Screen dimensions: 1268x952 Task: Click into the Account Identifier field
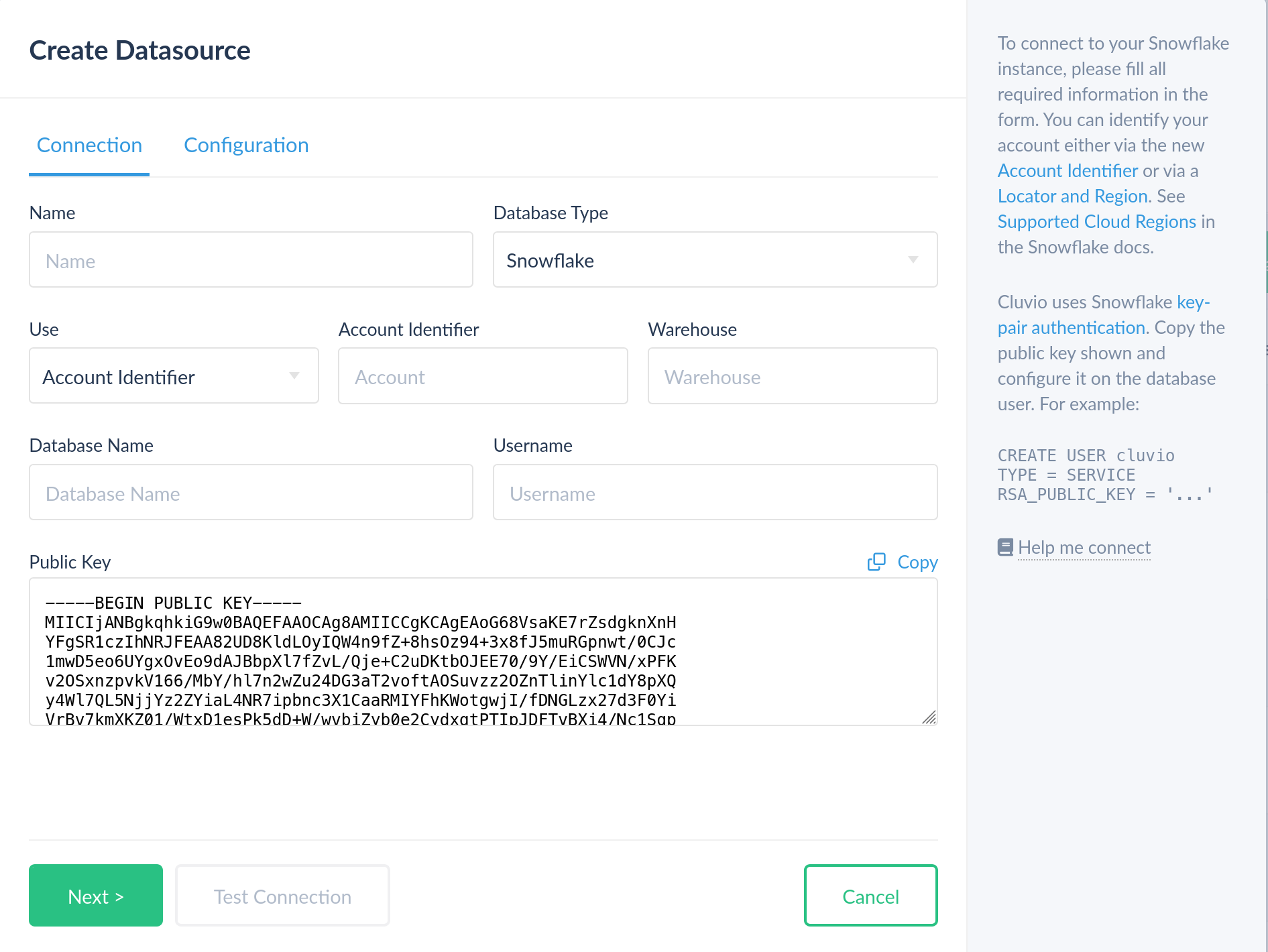point(483,377)
